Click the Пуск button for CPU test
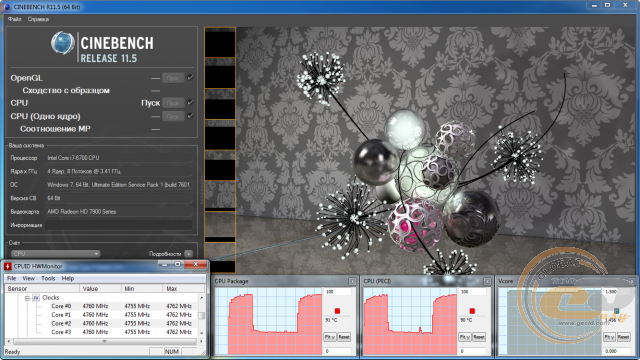This screenshot has height=360, width=640. (x=173, y=103)
